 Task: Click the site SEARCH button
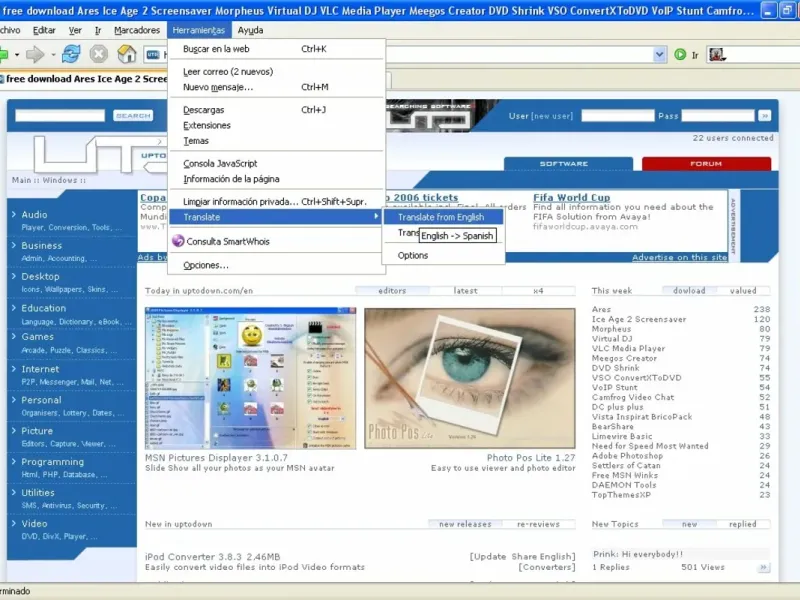(x=133, y=116)
